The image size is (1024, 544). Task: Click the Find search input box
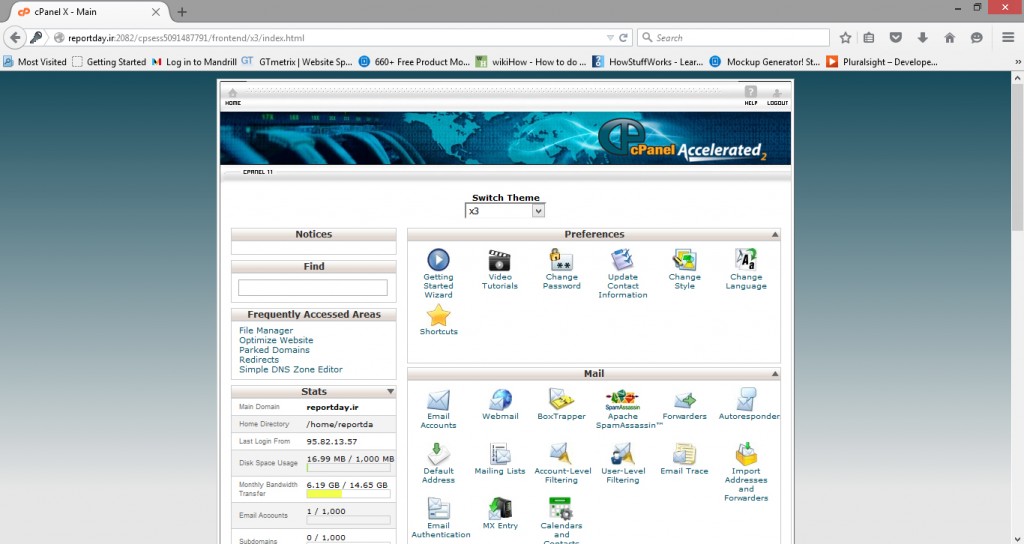(312, 288)
